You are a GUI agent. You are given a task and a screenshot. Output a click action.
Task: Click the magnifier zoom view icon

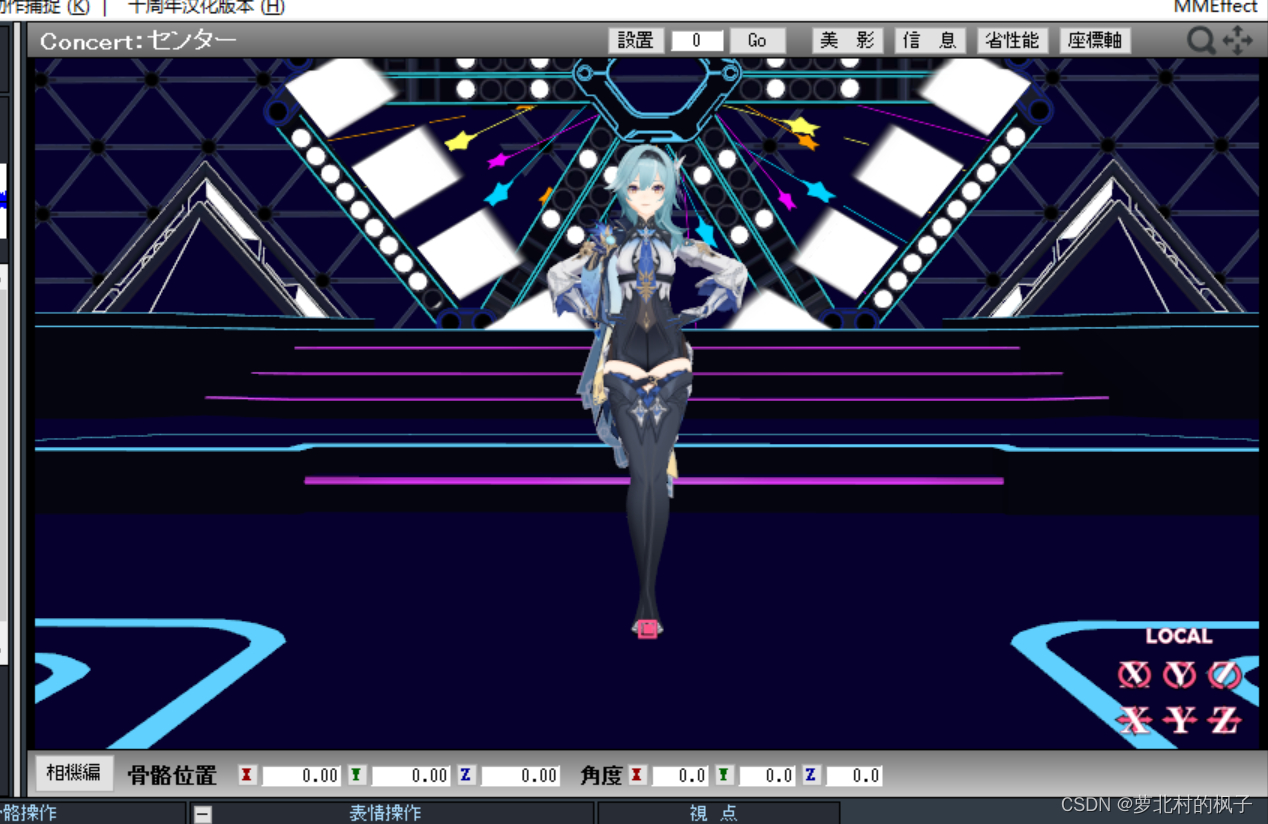point(1200,40)
